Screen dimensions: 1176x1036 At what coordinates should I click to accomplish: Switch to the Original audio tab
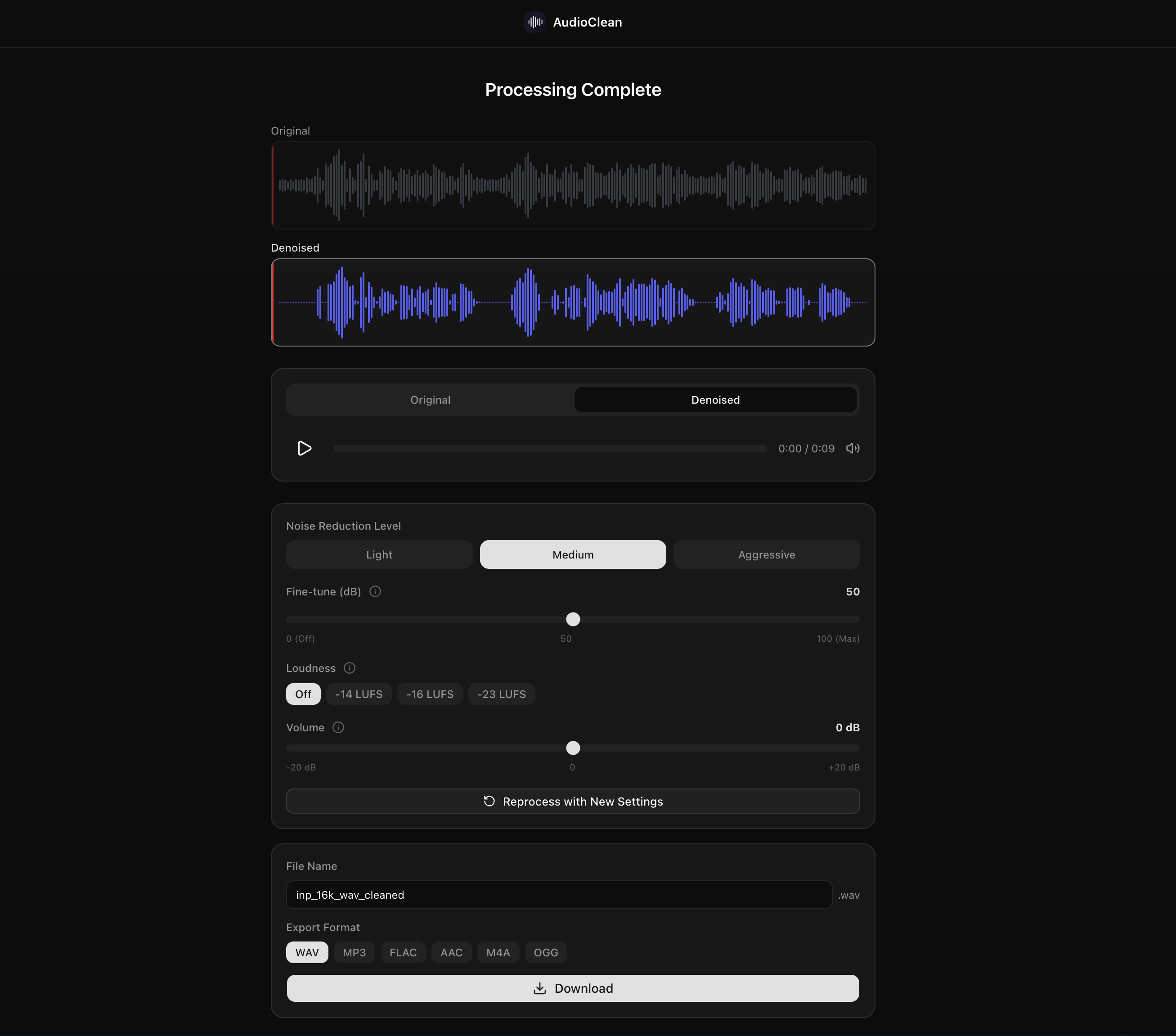[430, 400]
